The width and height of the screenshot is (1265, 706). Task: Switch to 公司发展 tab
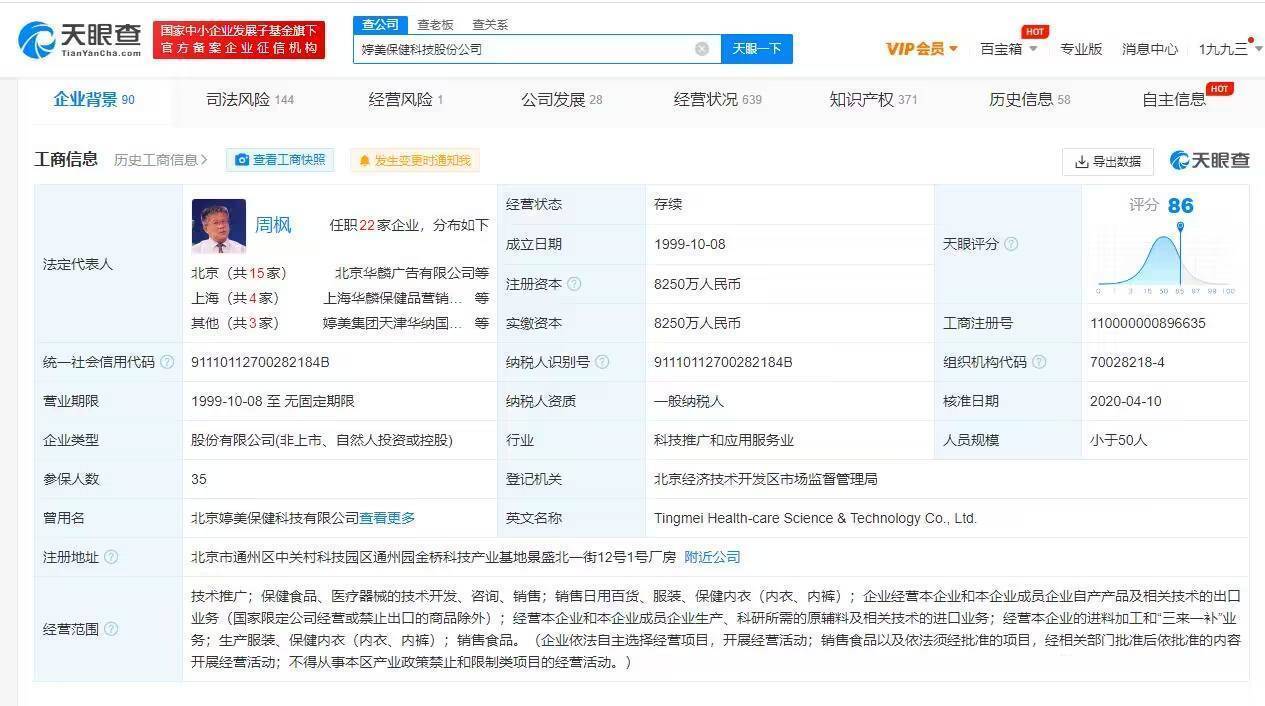[x=561, y=99]
